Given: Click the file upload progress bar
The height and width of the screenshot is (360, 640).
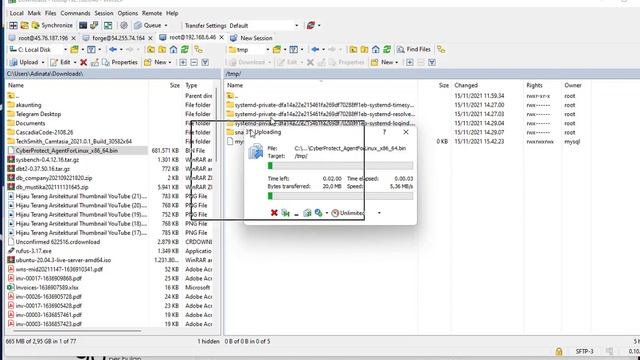Looking at the screenshot, I should (x=340, y=165).
